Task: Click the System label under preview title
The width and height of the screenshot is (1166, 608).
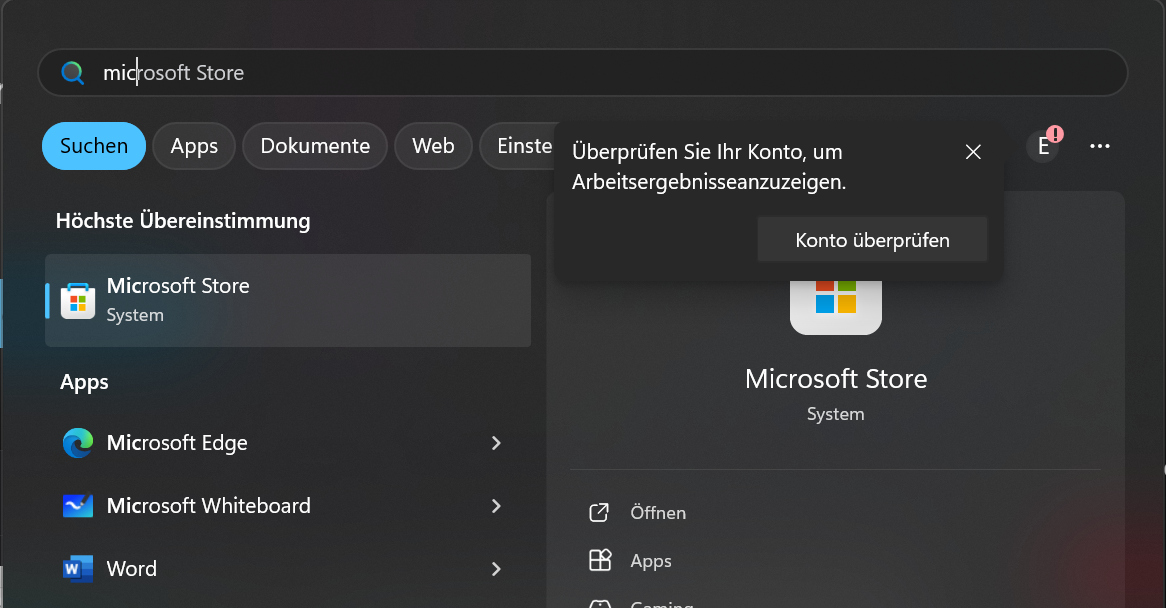Action: (836, 414)
